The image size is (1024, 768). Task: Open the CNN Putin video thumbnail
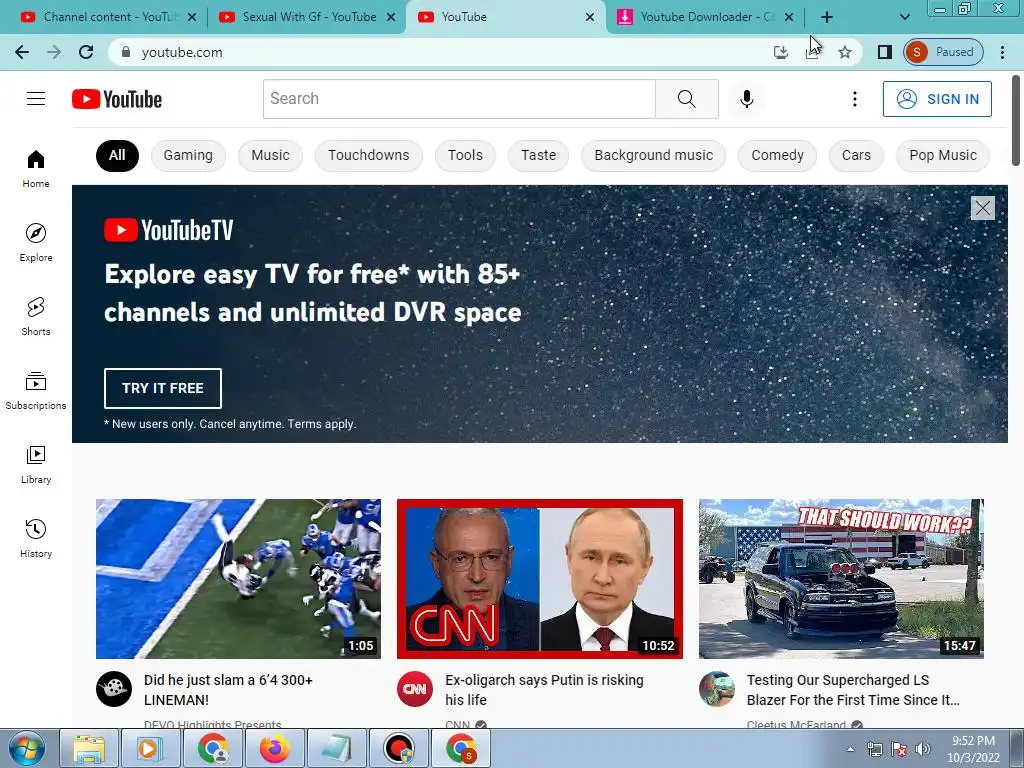point(540,579)
